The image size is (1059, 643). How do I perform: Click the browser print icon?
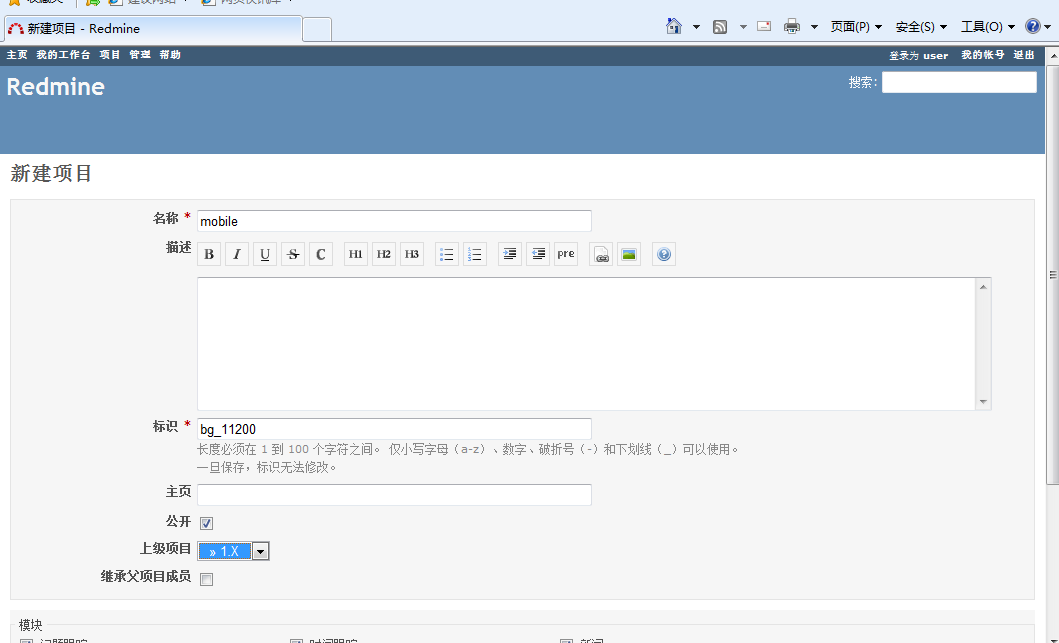pos(792,27)
